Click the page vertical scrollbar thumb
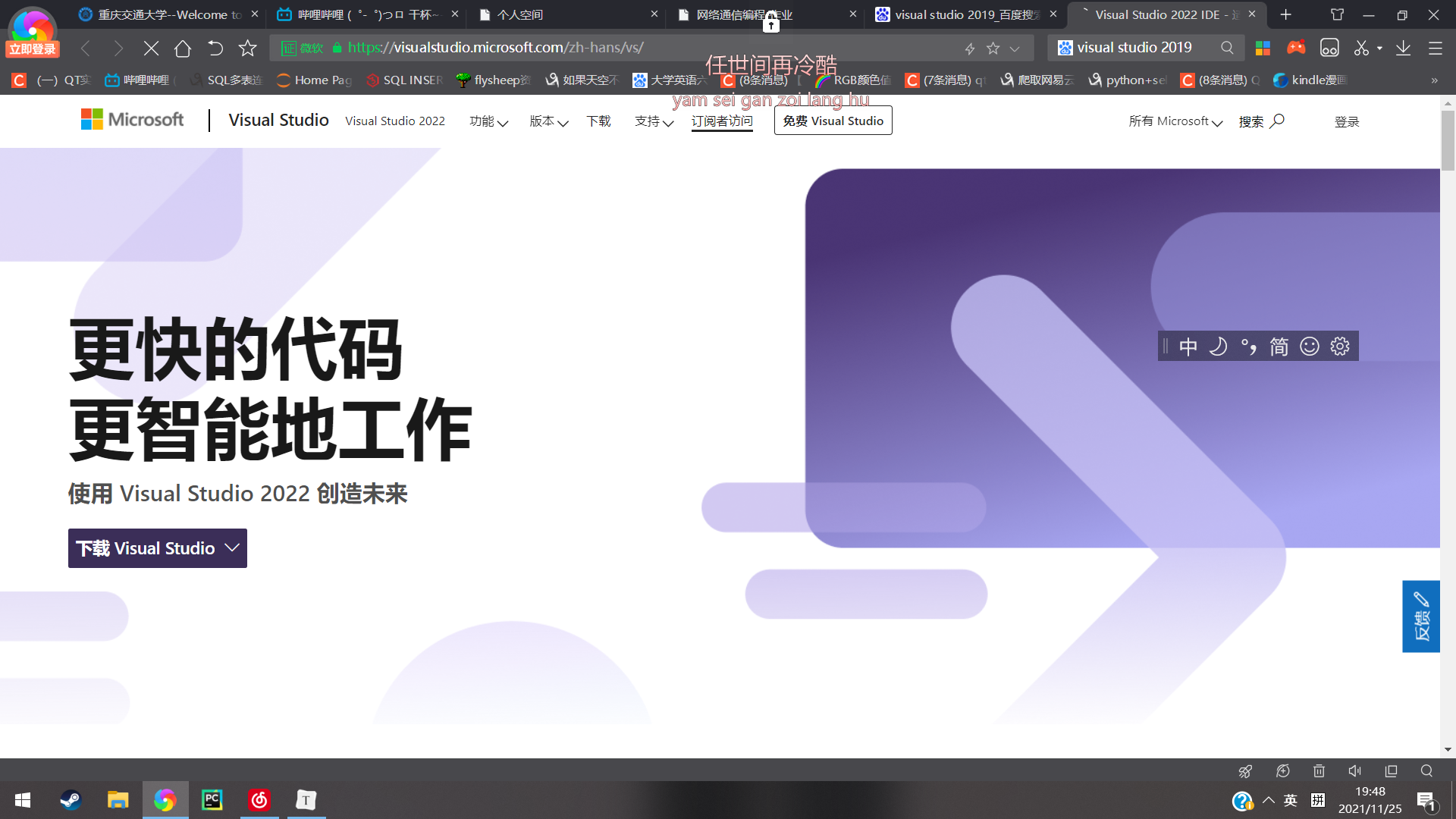1456x819 pixels. tap(1448, 140)
